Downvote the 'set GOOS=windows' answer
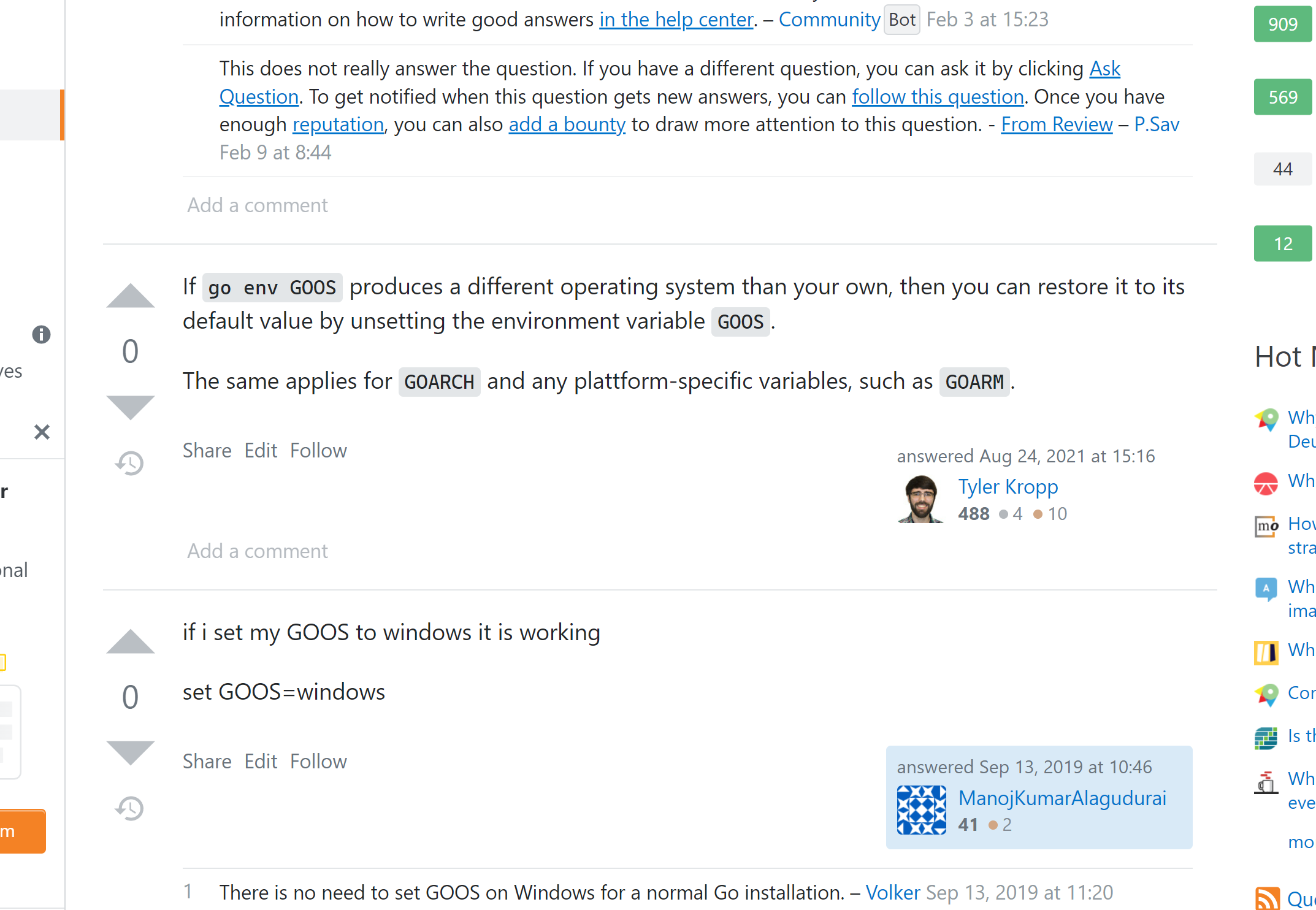This screenshot has width=1316, height=910. pyautogui.click(x=131, y=753)
